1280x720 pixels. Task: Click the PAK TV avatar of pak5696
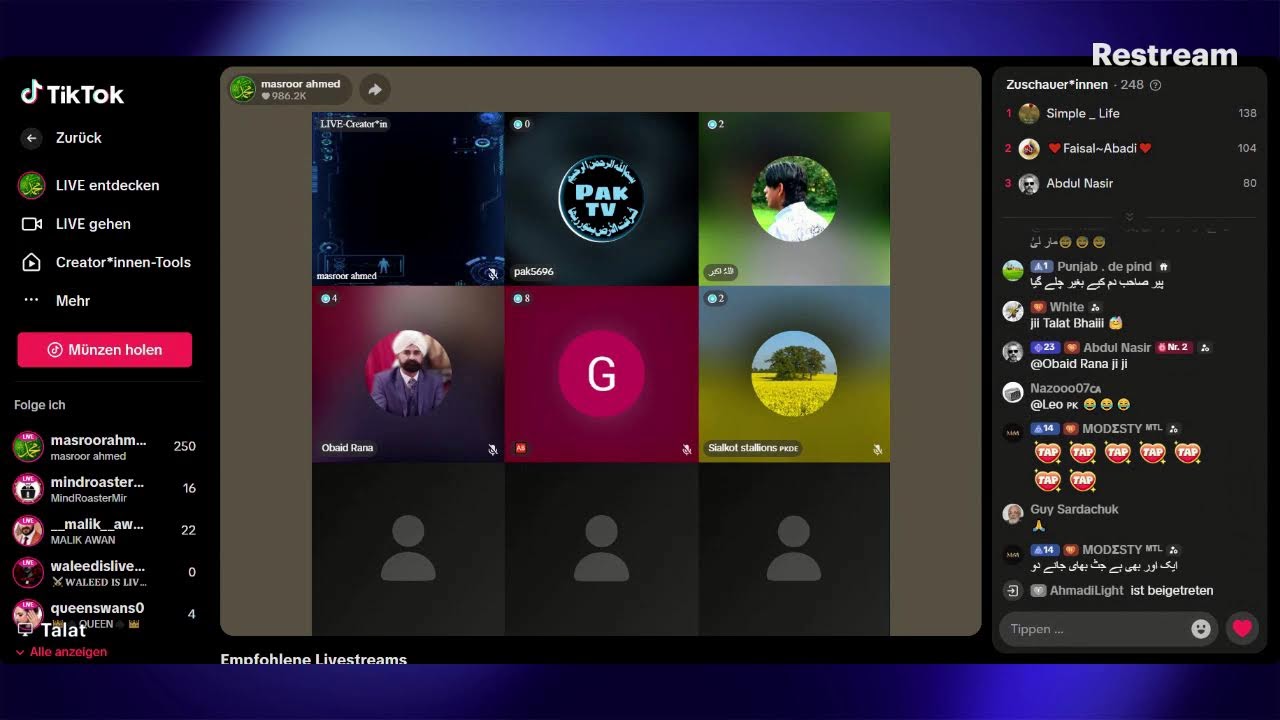(601, 198)
